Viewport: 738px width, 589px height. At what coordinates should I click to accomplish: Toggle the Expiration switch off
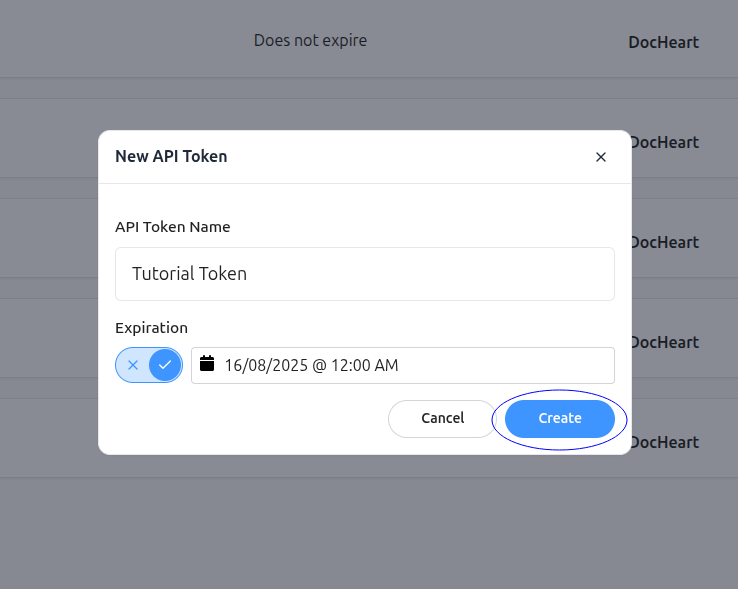(149, 365)
